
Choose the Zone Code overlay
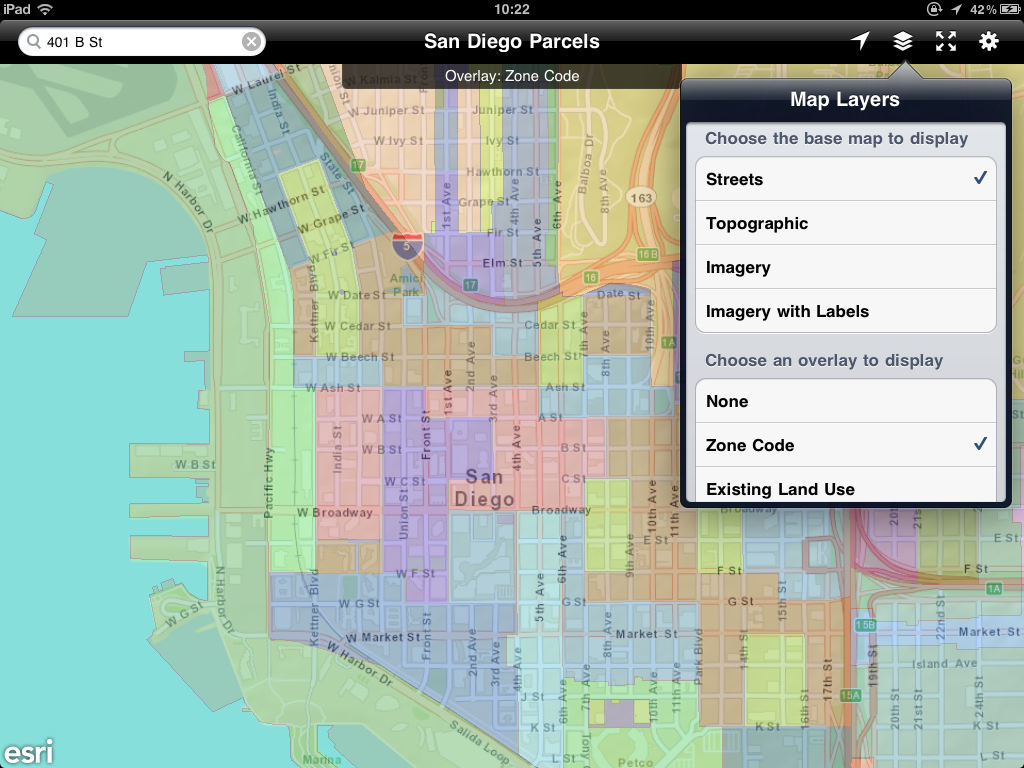coord(846,445)
